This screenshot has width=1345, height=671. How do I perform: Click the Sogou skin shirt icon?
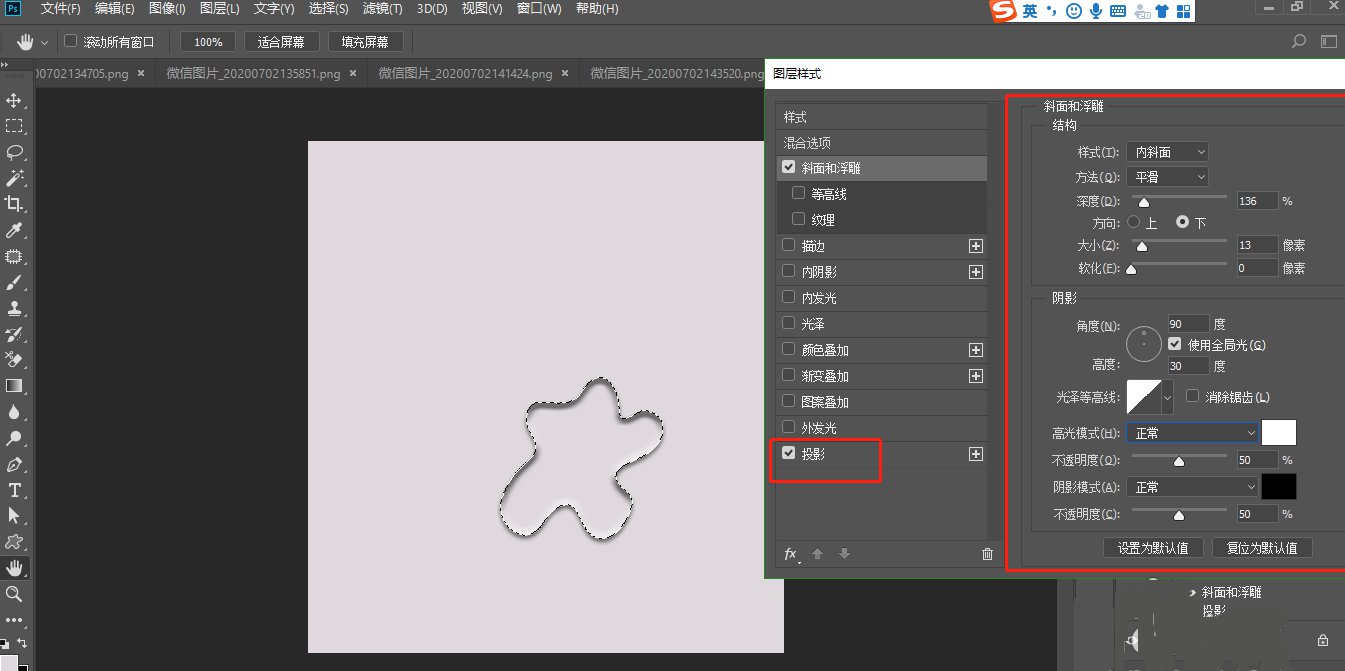click(1161, 12)
